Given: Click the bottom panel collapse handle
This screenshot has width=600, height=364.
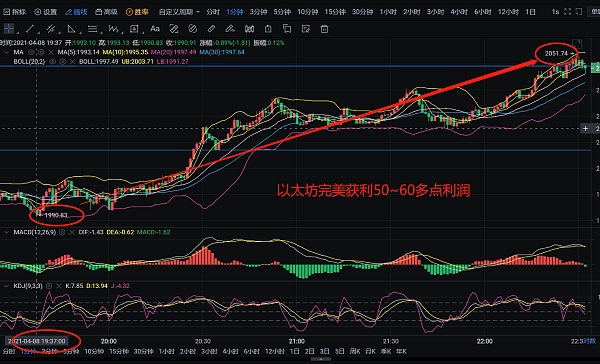Looking at the screenshot, I should pyautogui.click(x=321, y=359).
